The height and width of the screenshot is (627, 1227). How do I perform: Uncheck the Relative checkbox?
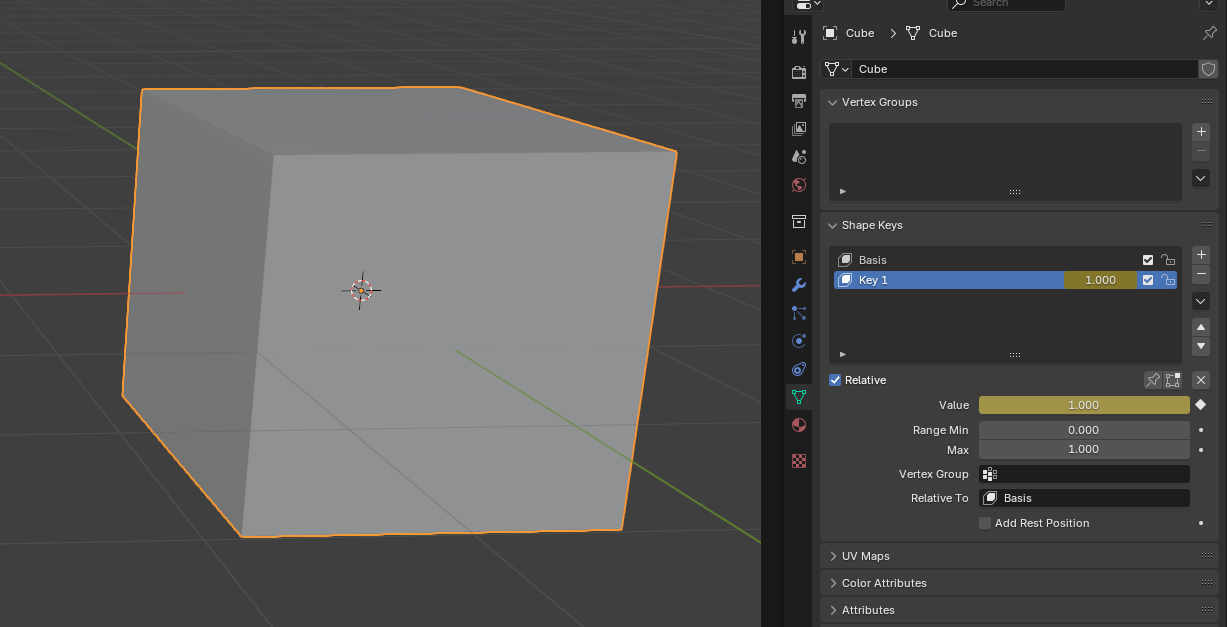[x=835, y=380]
